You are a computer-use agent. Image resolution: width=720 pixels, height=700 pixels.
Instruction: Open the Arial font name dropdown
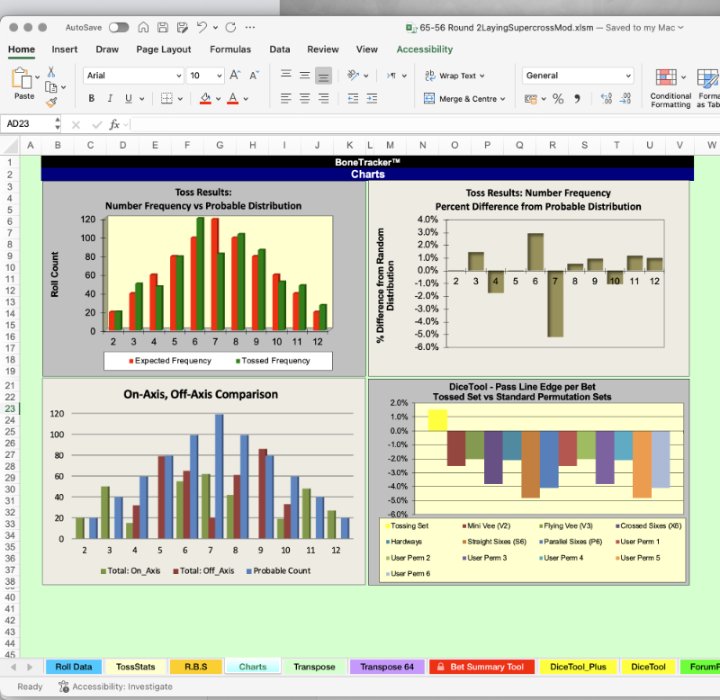[x=178, y=76]
